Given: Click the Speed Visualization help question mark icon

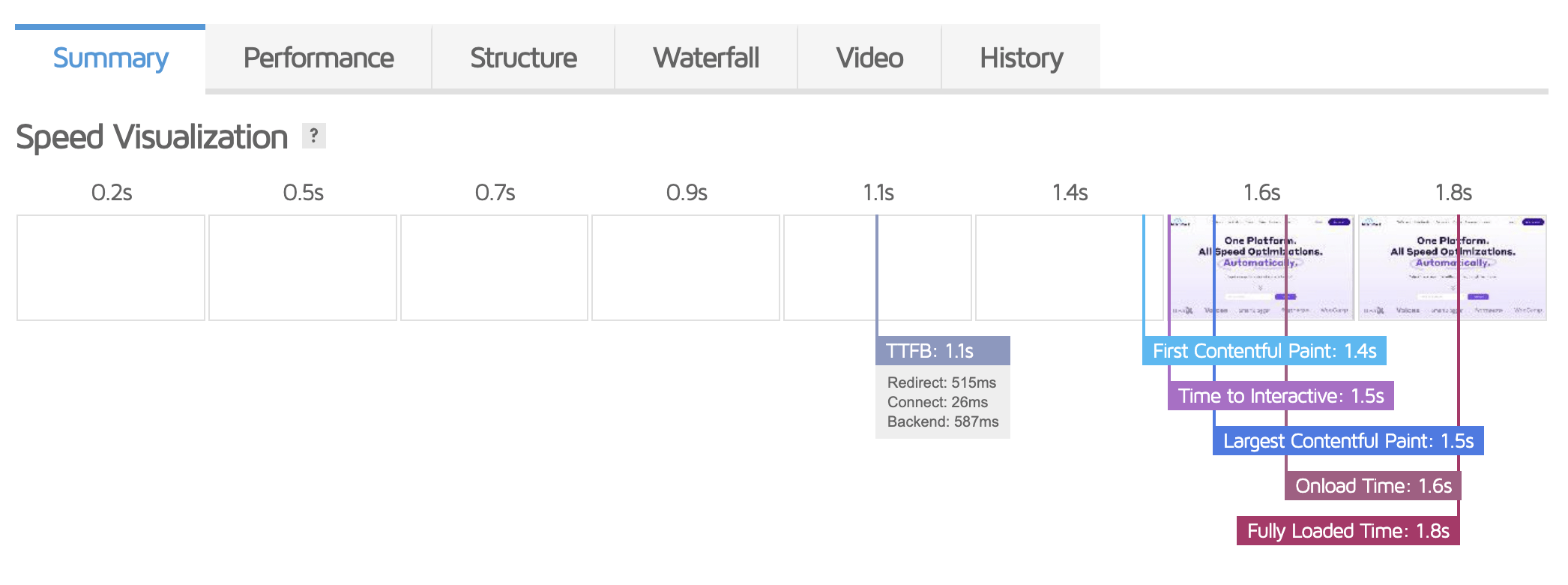Looking at the screenshot, I should click(x=314, y=136).
